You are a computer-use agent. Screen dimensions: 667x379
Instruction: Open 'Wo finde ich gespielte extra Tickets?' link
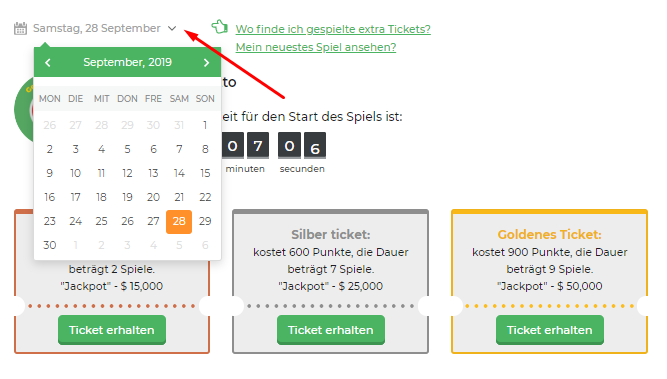pos(333,29)
